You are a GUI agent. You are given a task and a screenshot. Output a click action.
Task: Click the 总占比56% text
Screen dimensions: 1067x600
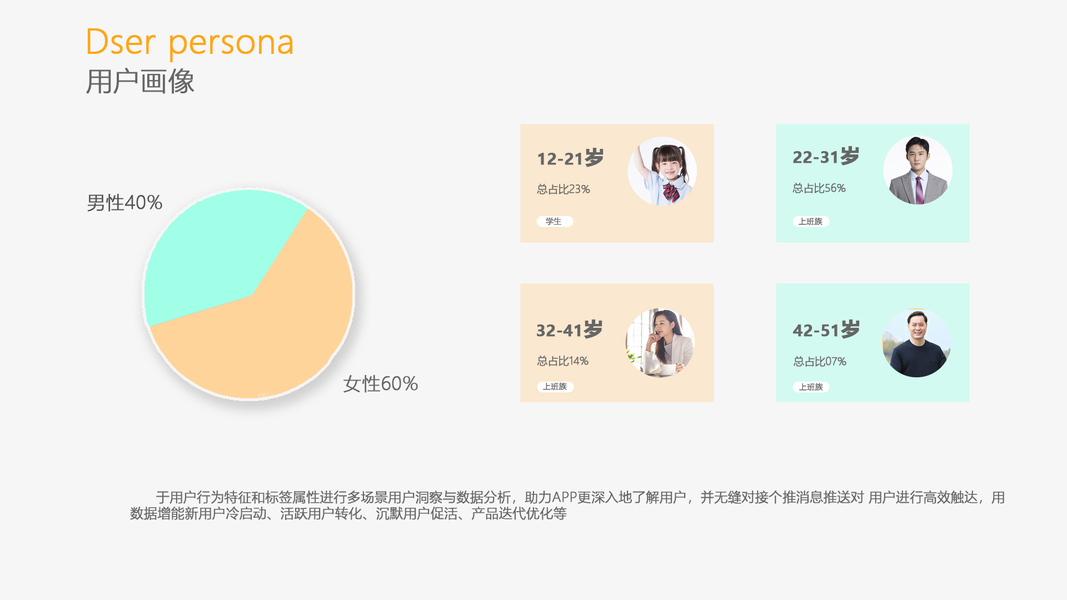point(819,188)
